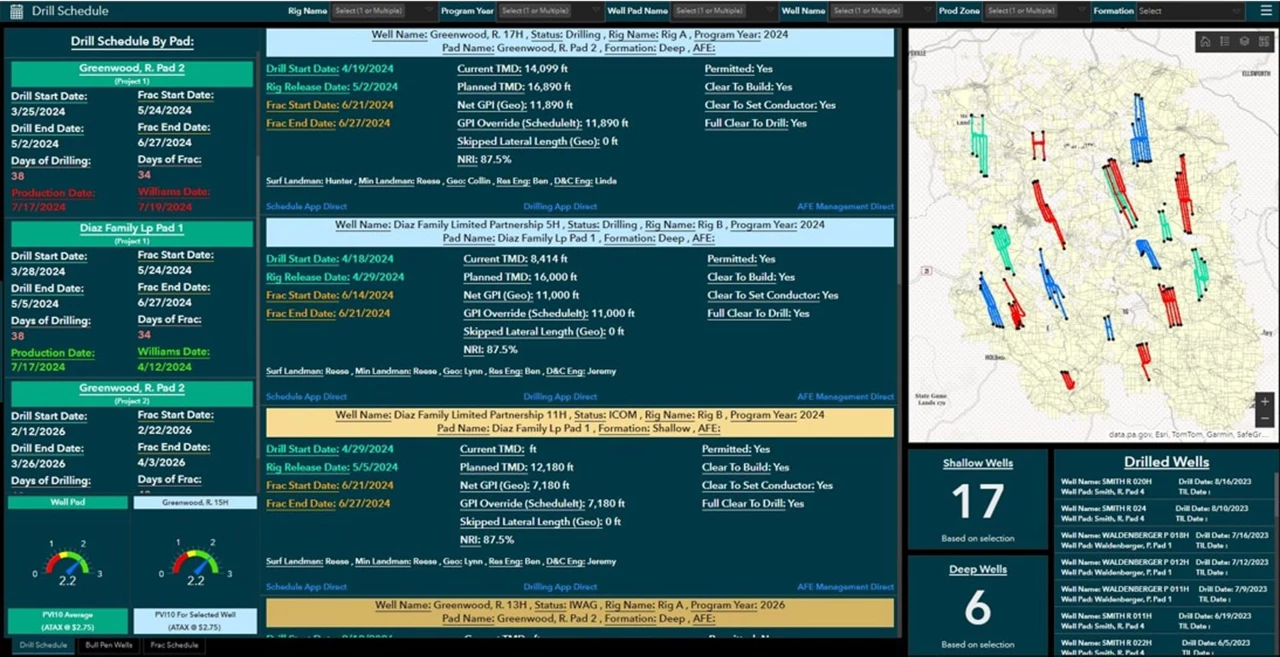1280x657 pixels.
Task: Zoom in on the map
Action: pos(1265,402)
